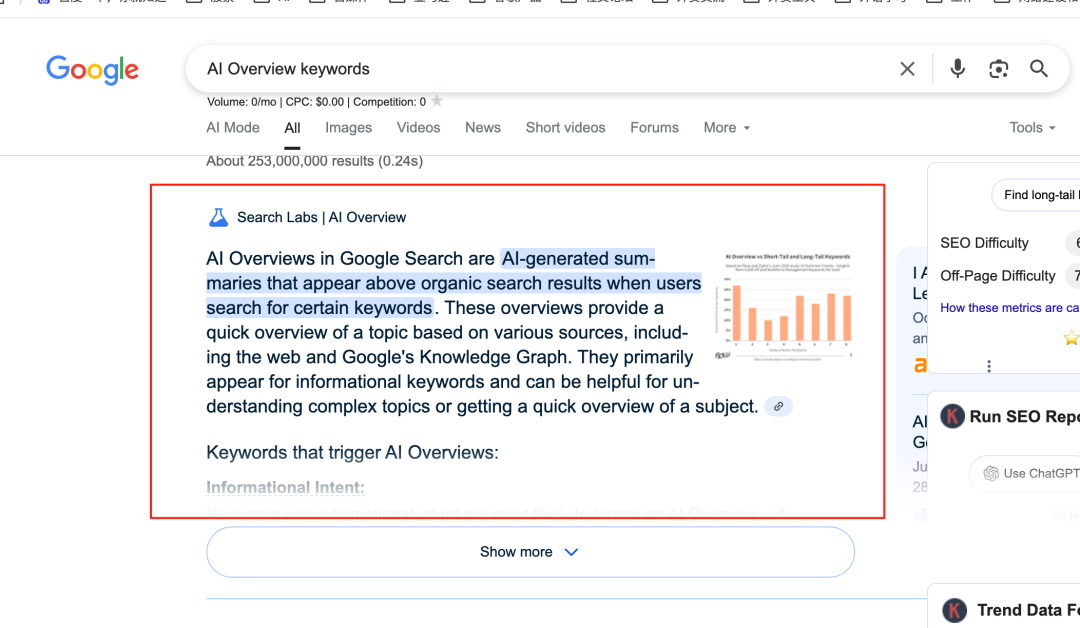
Task: Click 'Keywords that trigger AI Overviews:' heading
Action: pyautogui.click(x=352, y=452)
